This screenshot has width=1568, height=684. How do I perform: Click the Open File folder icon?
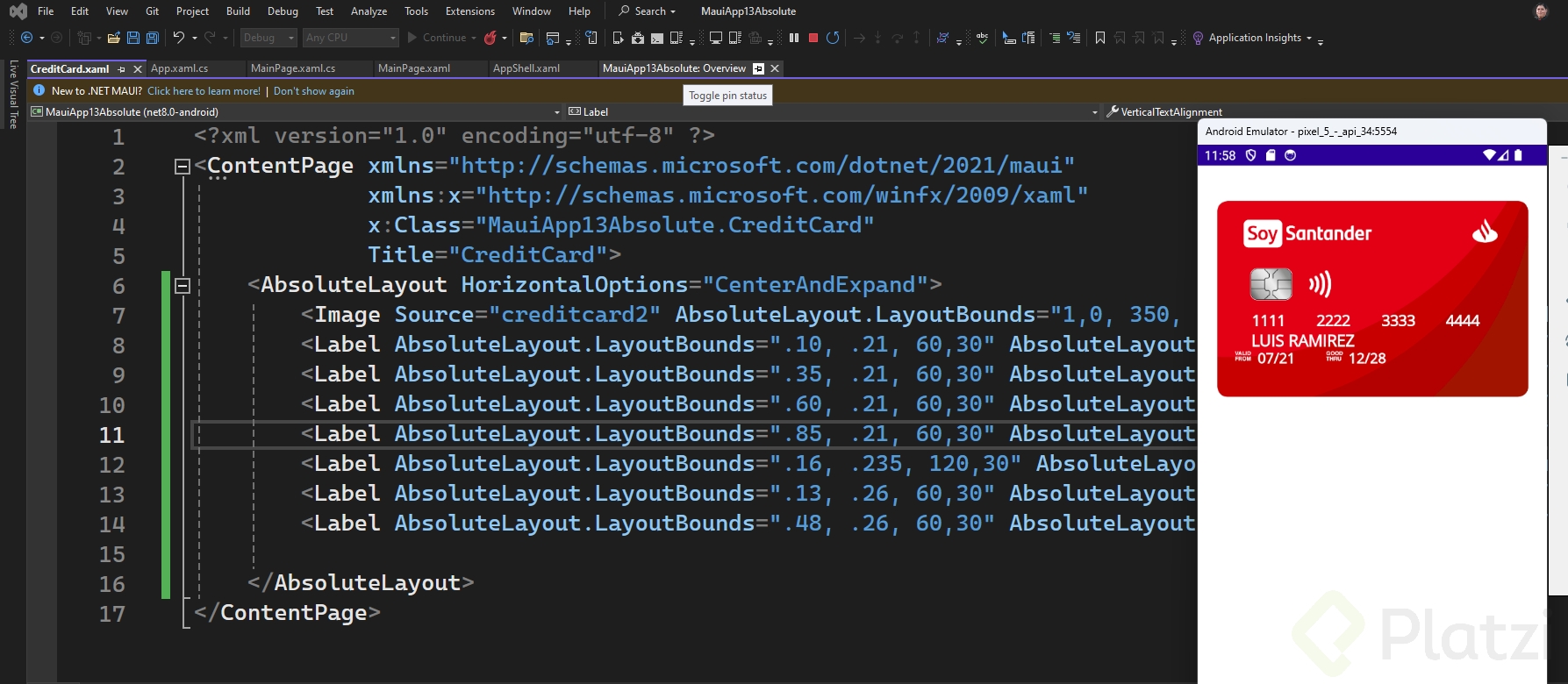click(113, 38)
